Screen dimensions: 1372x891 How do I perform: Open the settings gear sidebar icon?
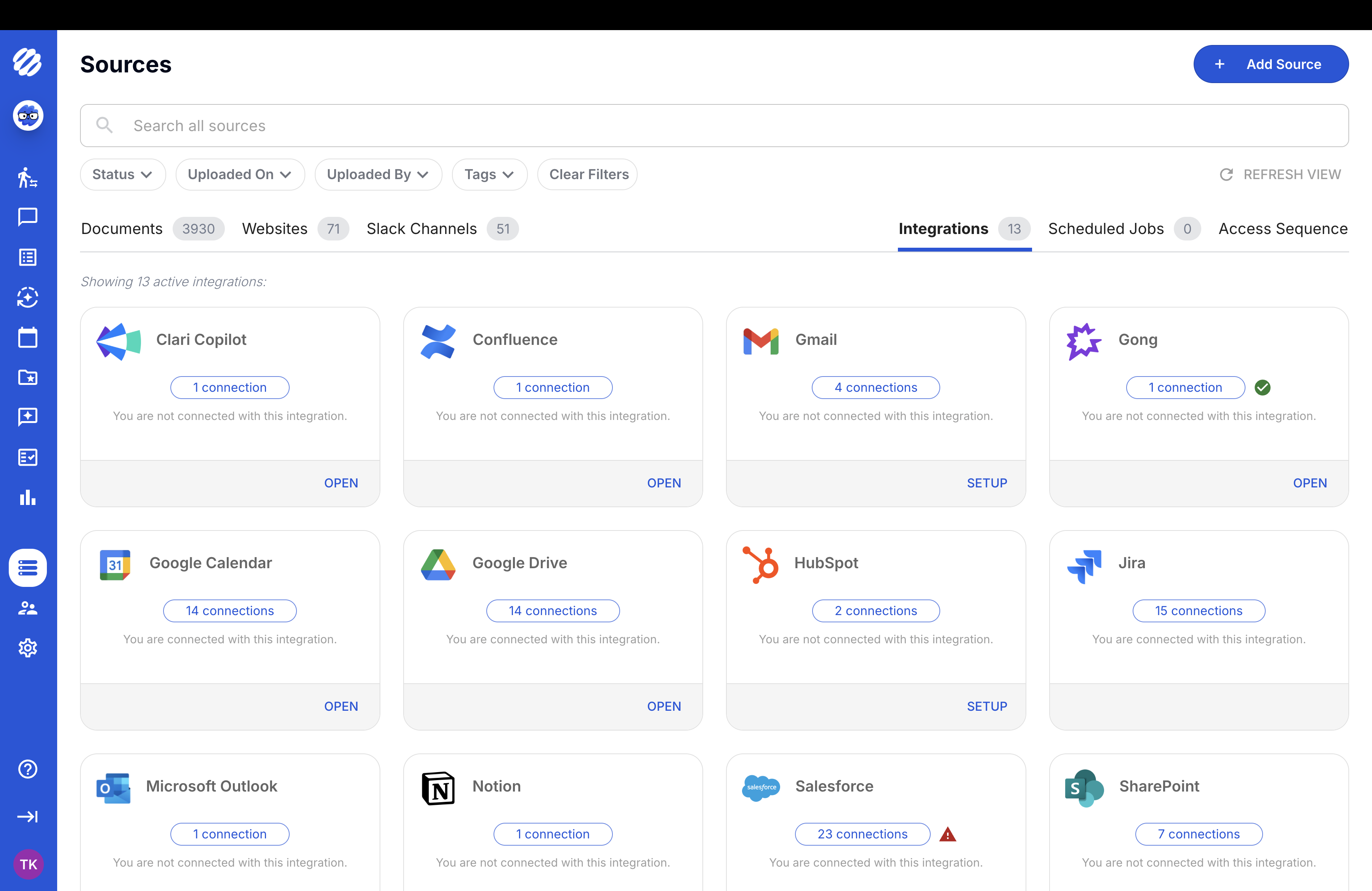[x=28, y=648]
